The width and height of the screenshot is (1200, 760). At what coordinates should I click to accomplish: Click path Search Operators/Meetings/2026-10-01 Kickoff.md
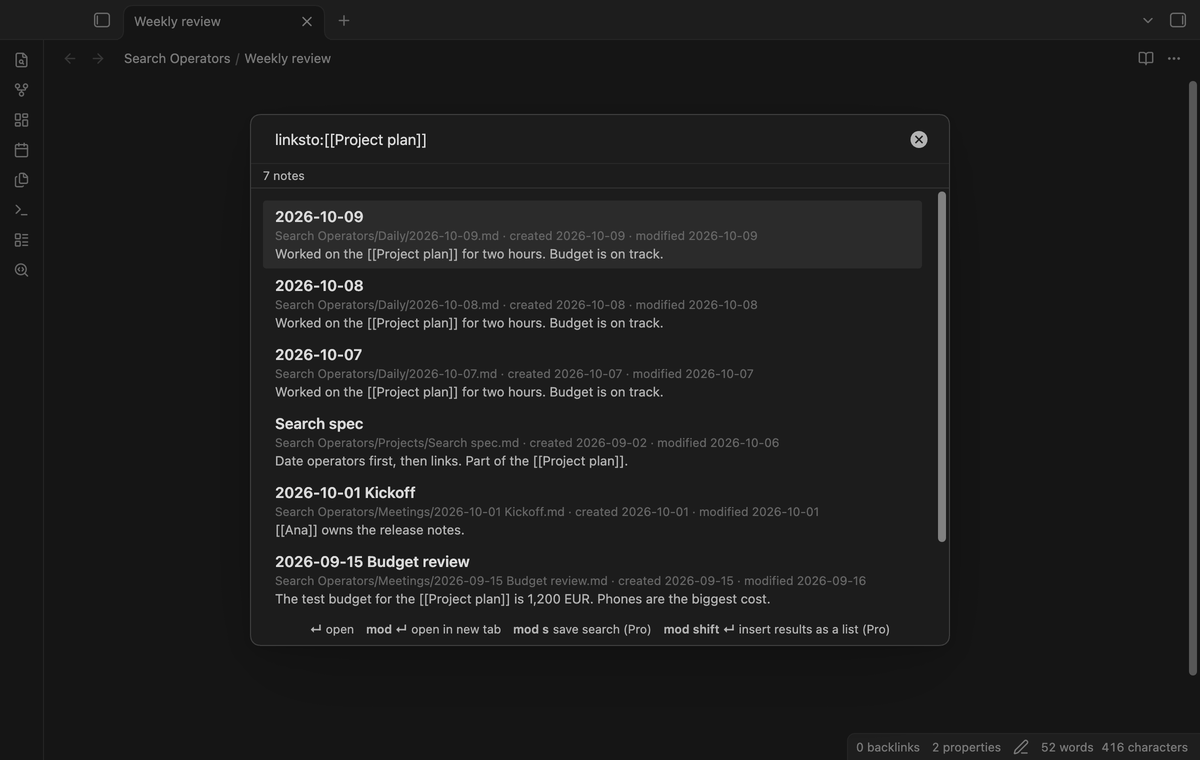tap(420, 512)
